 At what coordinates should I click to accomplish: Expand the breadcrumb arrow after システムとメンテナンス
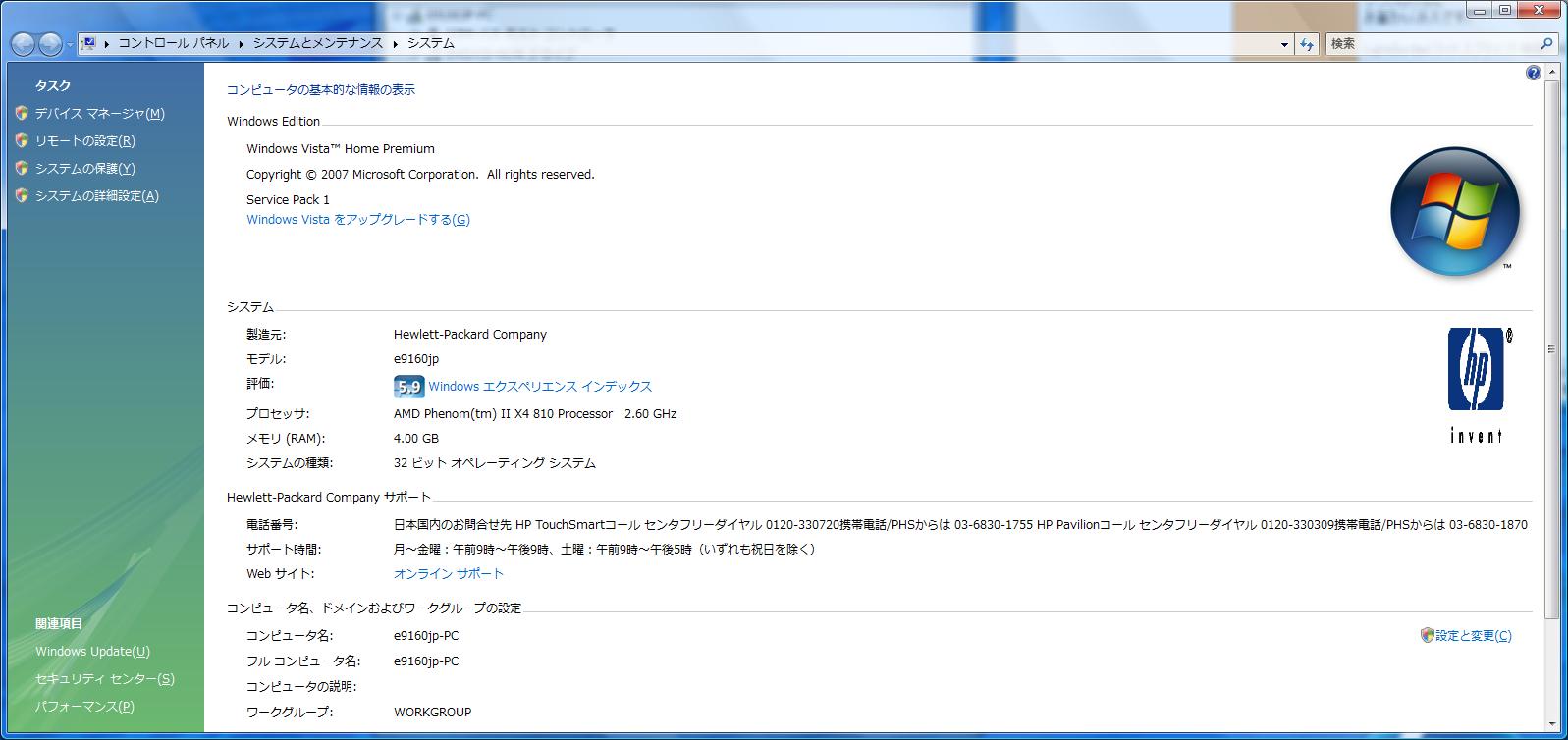(396, 44)
